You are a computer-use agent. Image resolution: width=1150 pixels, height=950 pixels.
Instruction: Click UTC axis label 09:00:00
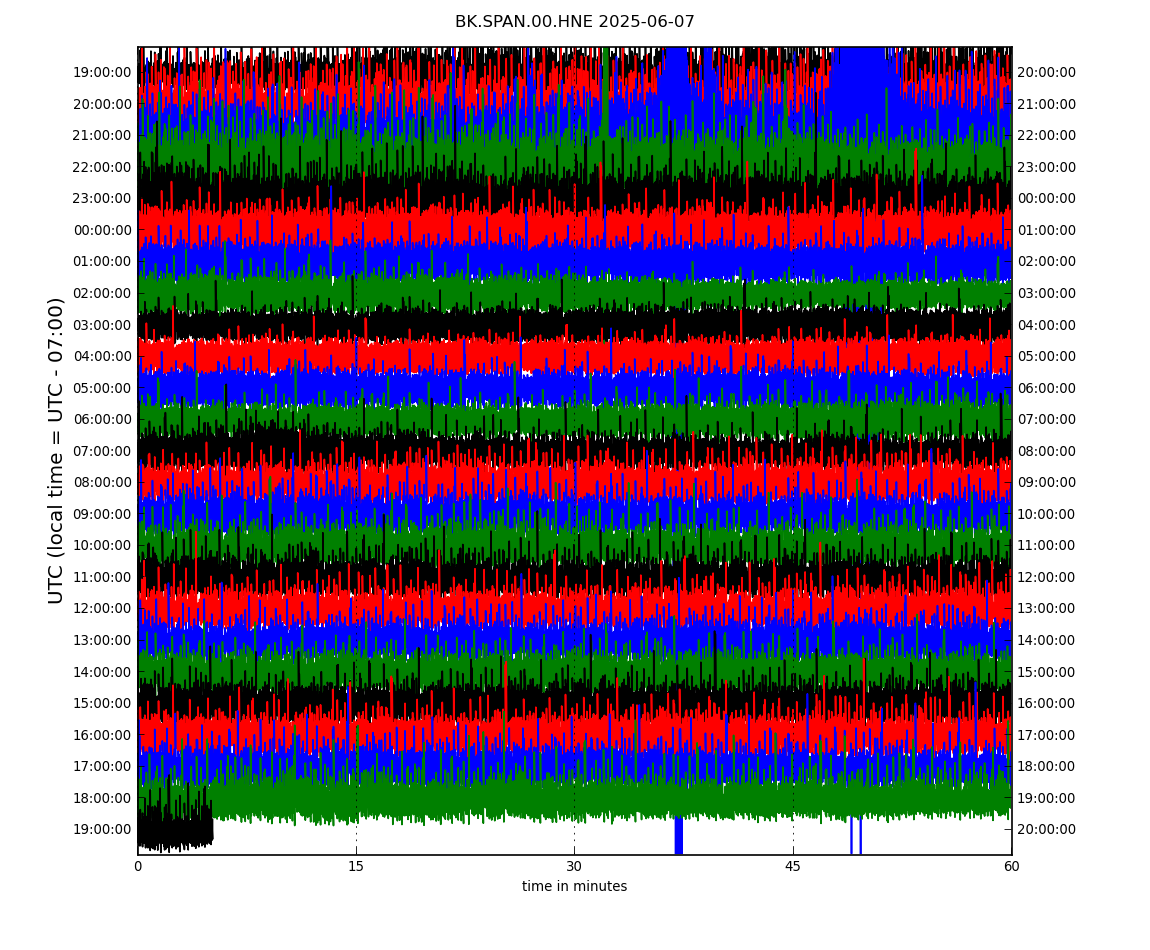pos(103,514)
